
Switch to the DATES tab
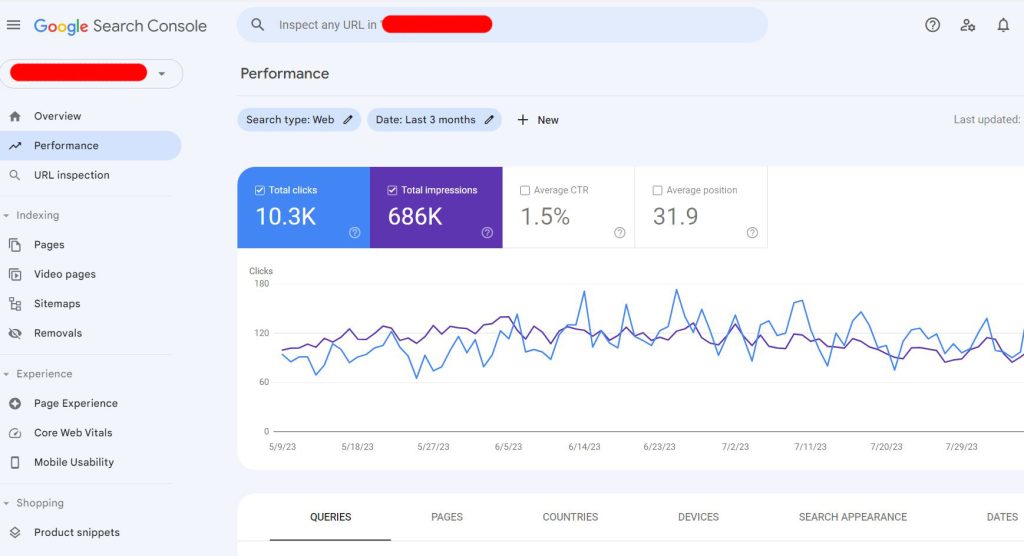[x=1002, y=517]
